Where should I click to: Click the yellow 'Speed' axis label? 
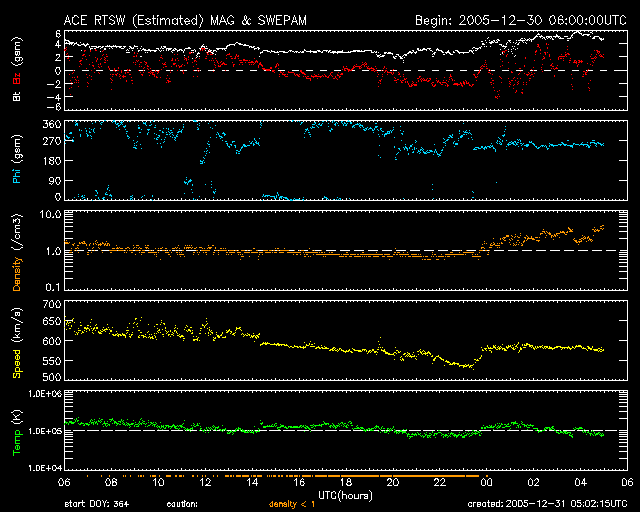(x=17, y=364)
